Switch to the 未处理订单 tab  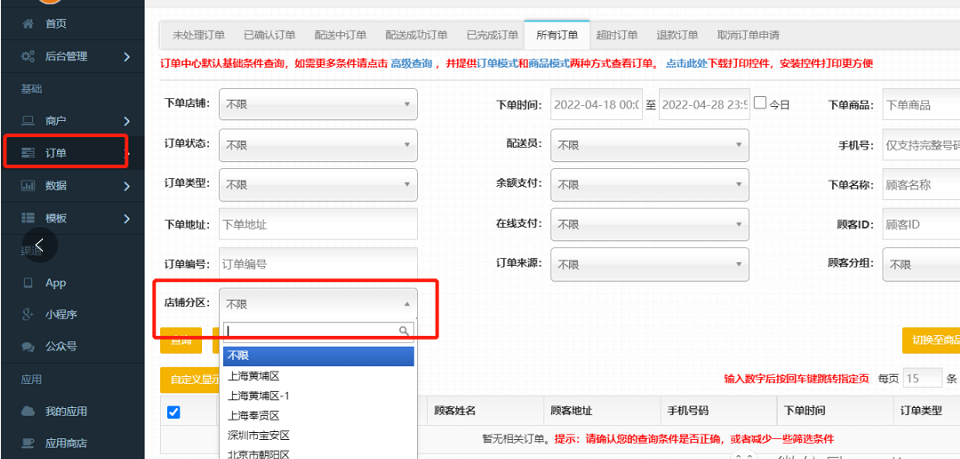click(198, 35)
